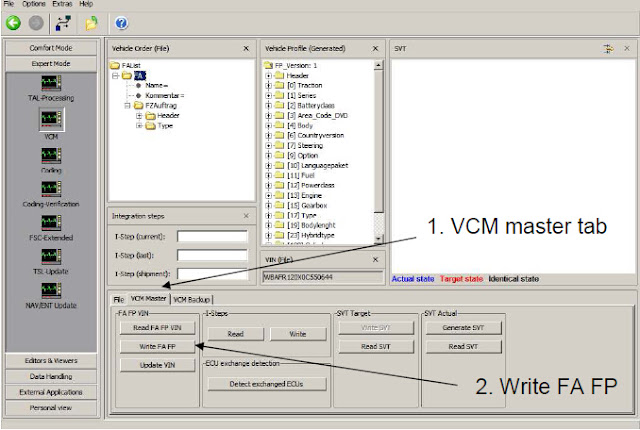Click the Read FA FP VIN button
The image size is (640, 430).
[x=157, y=328]
